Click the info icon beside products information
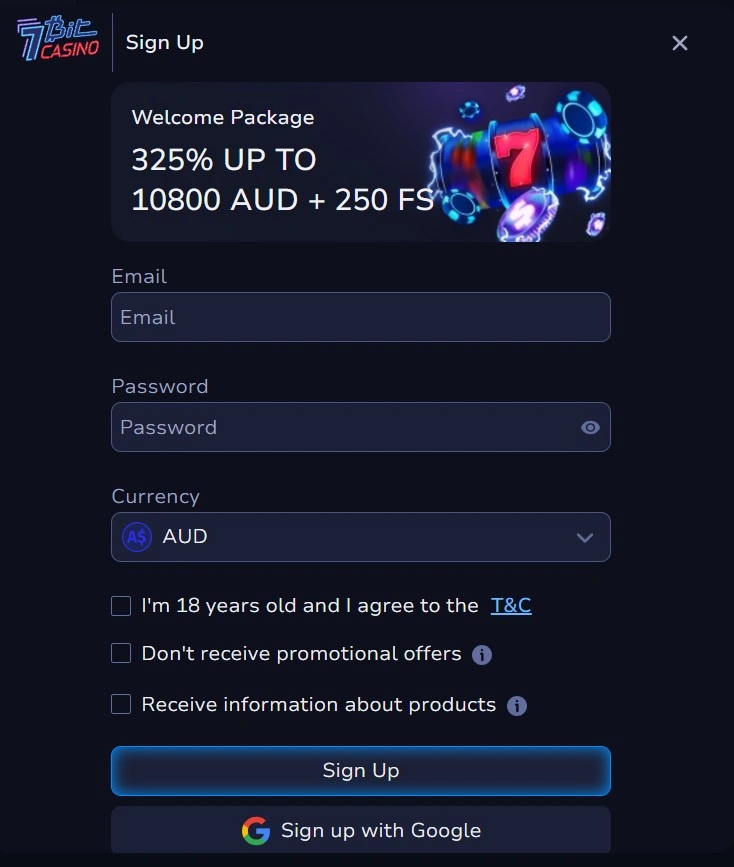This screenshot has width=734, height=867. 517,705
